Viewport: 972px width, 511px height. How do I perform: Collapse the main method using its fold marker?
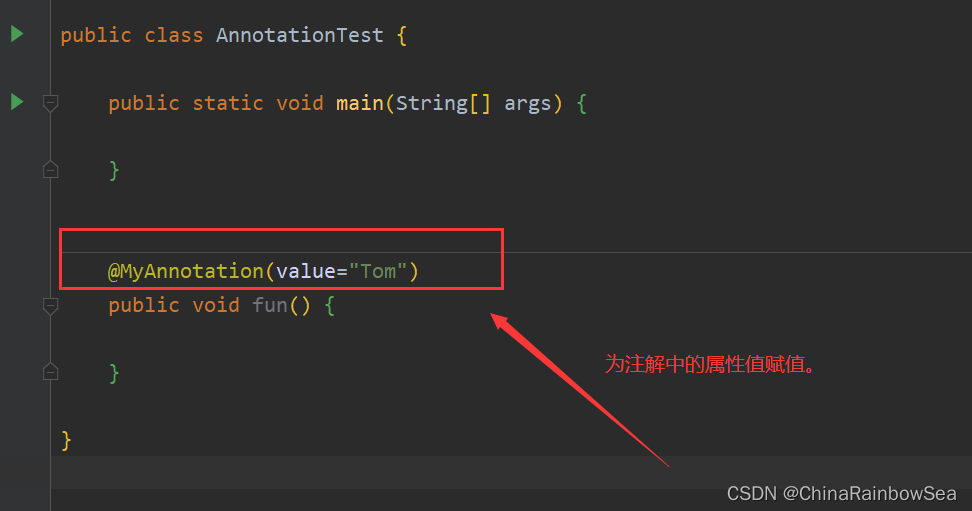tap(50, 102)
